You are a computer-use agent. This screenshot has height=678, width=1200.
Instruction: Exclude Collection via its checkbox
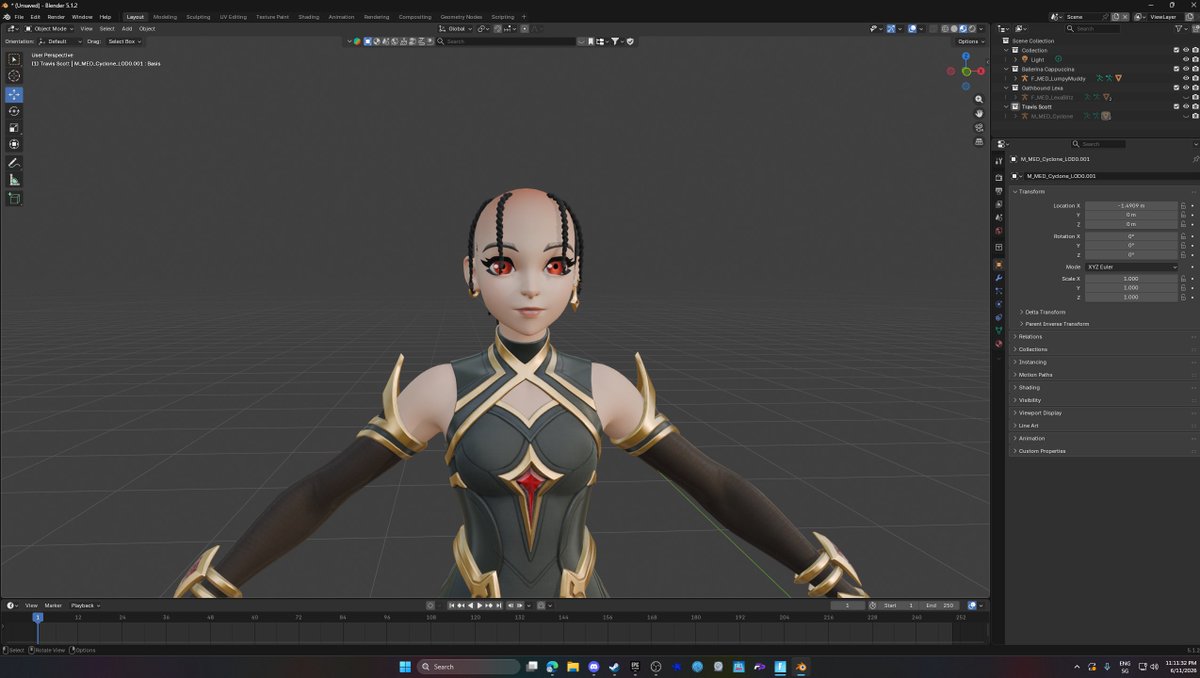pos(1177,50)
